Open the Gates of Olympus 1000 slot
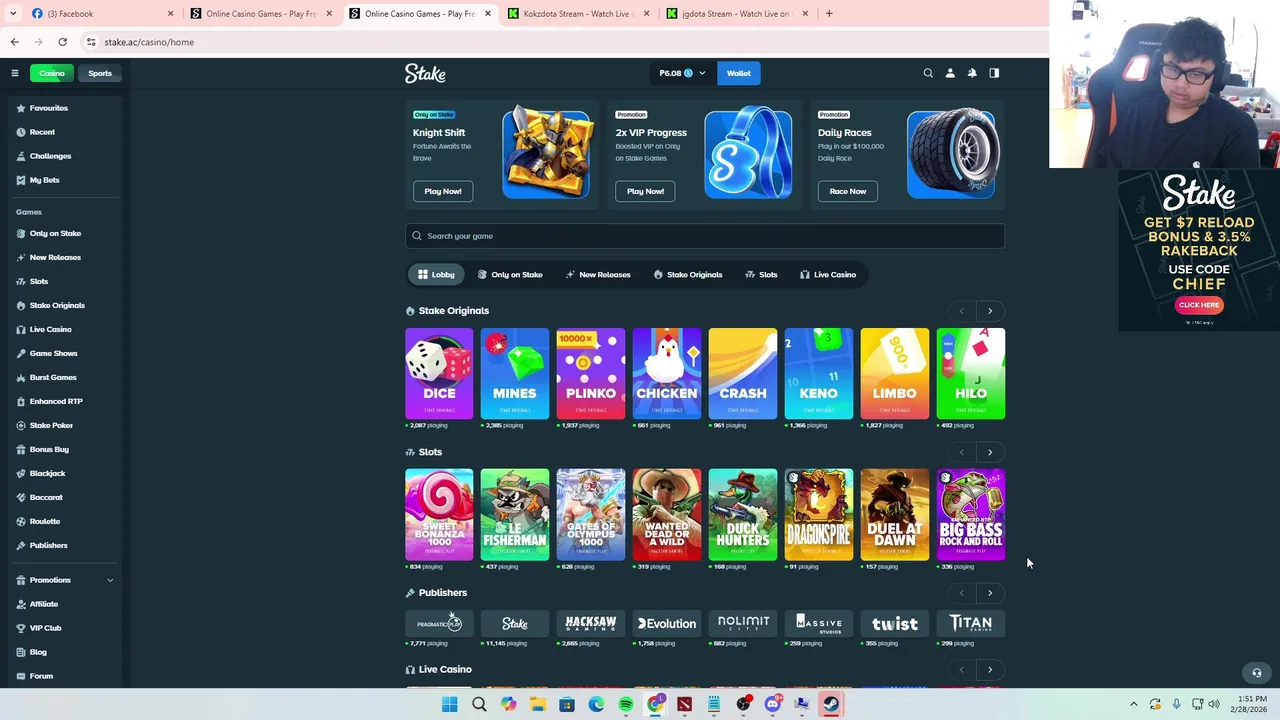Screen dimensions: 1280x720 coord(591,514)
